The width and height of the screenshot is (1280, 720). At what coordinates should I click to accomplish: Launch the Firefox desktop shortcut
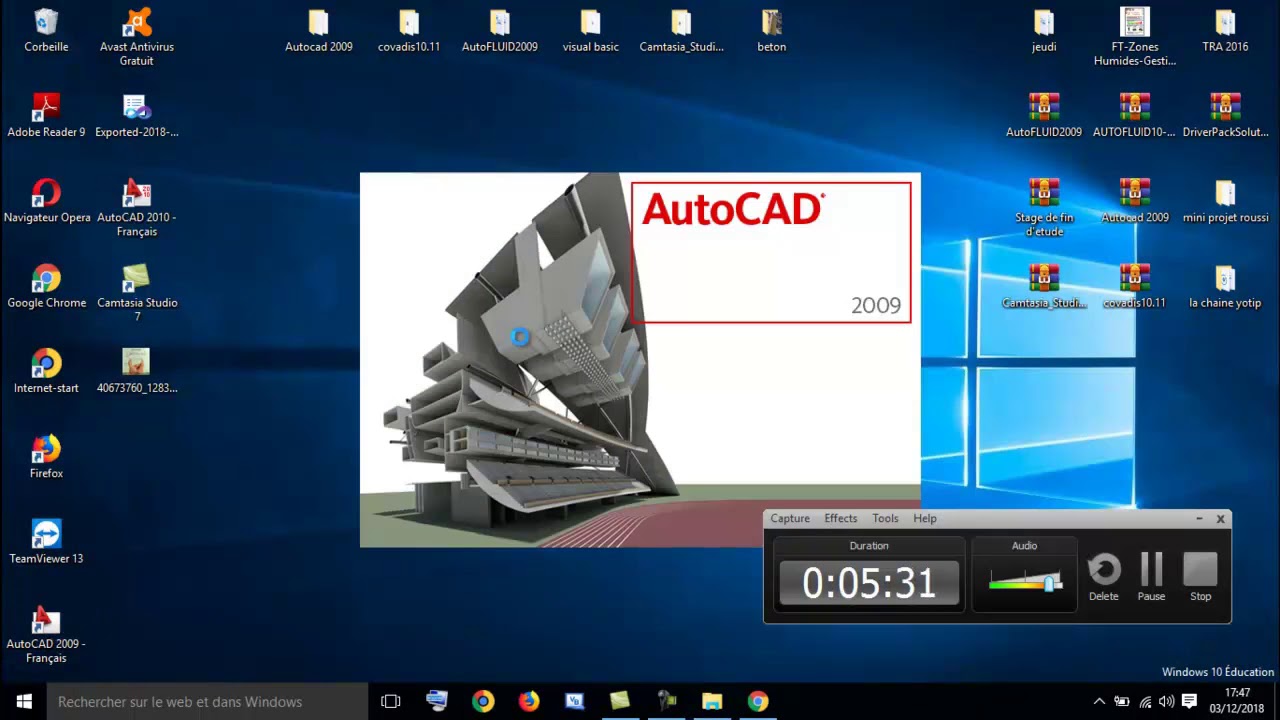tap(46, 456)
